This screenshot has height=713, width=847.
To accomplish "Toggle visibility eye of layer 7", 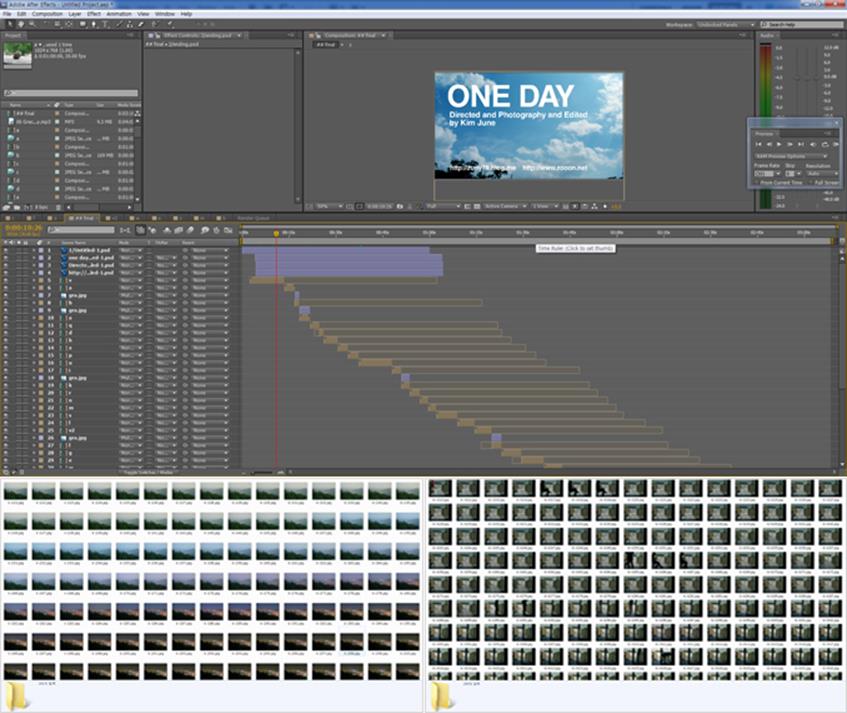I will (6, 295).
